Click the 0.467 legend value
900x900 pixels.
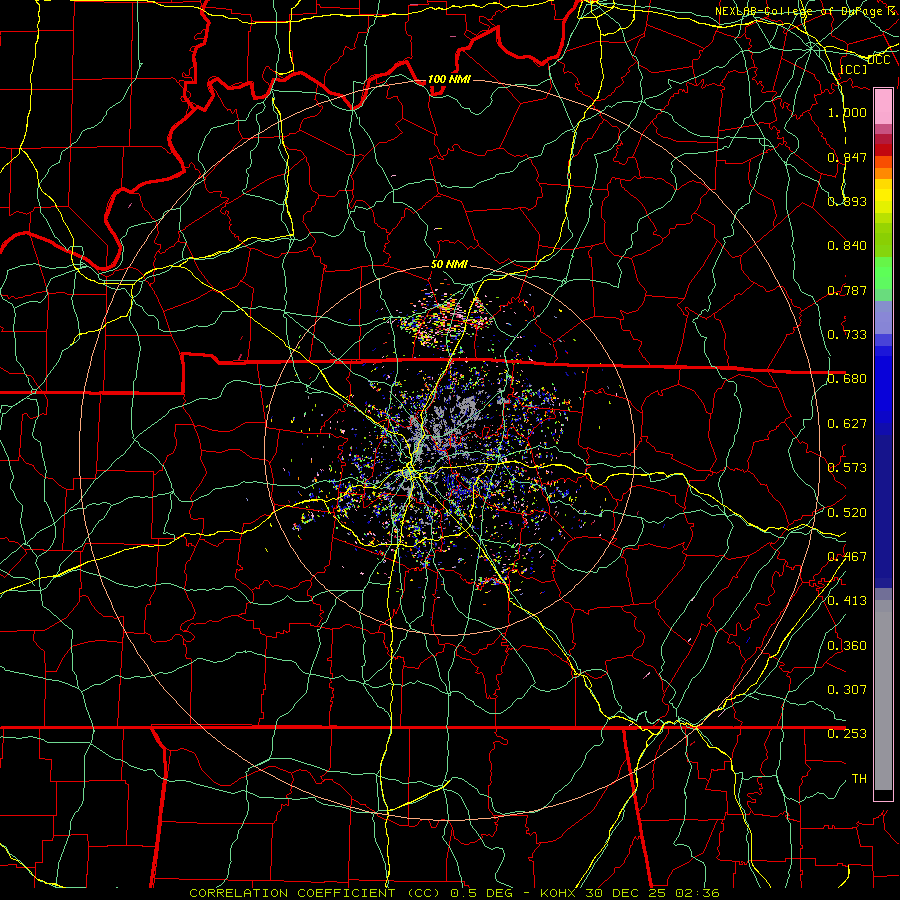[847, 557]
